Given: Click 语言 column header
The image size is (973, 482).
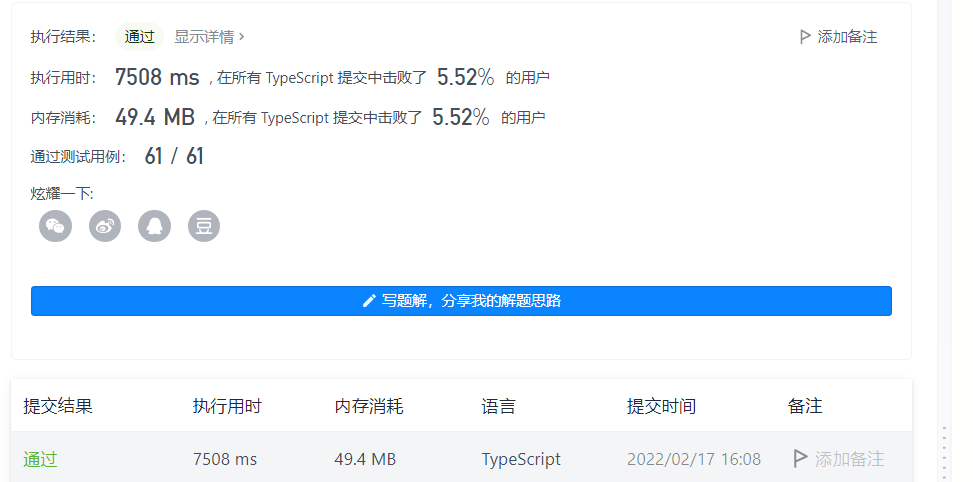Looking at the screenshot, I should click(x=498, y=406).
